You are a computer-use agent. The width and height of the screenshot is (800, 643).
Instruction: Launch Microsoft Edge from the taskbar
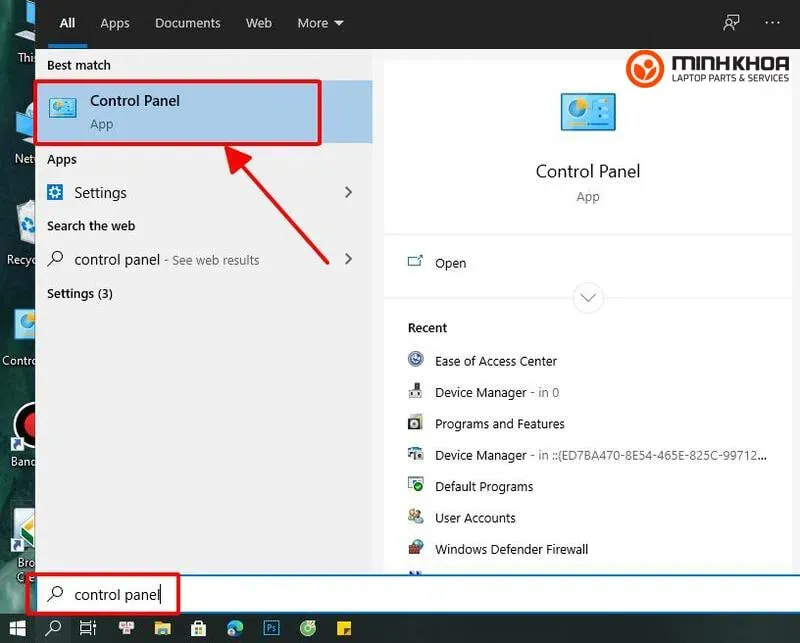pyautogui.click(x=235, y=628)
